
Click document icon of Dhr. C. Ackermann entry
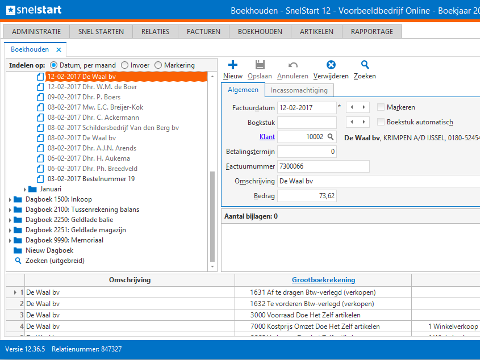click(40, 118)
